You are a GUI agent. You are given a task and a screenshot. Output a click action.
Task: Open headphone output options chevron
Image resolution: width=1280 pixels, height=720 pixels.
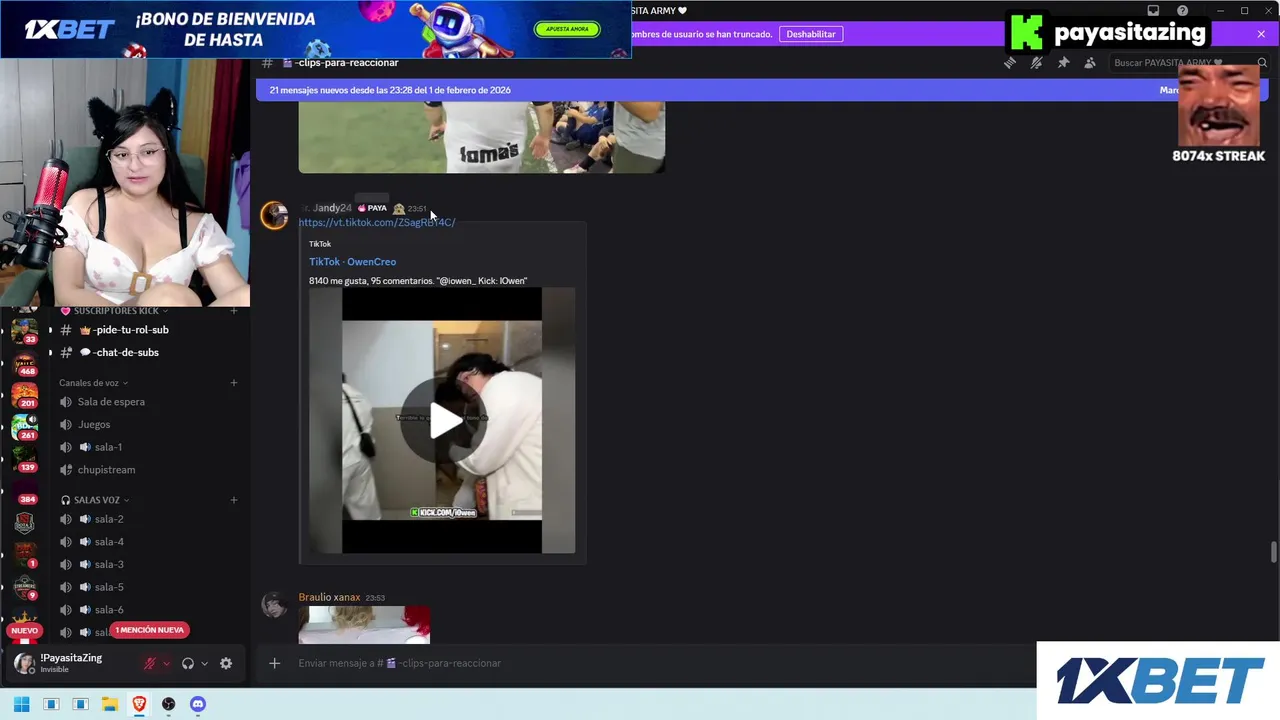[x=204, y=663]
